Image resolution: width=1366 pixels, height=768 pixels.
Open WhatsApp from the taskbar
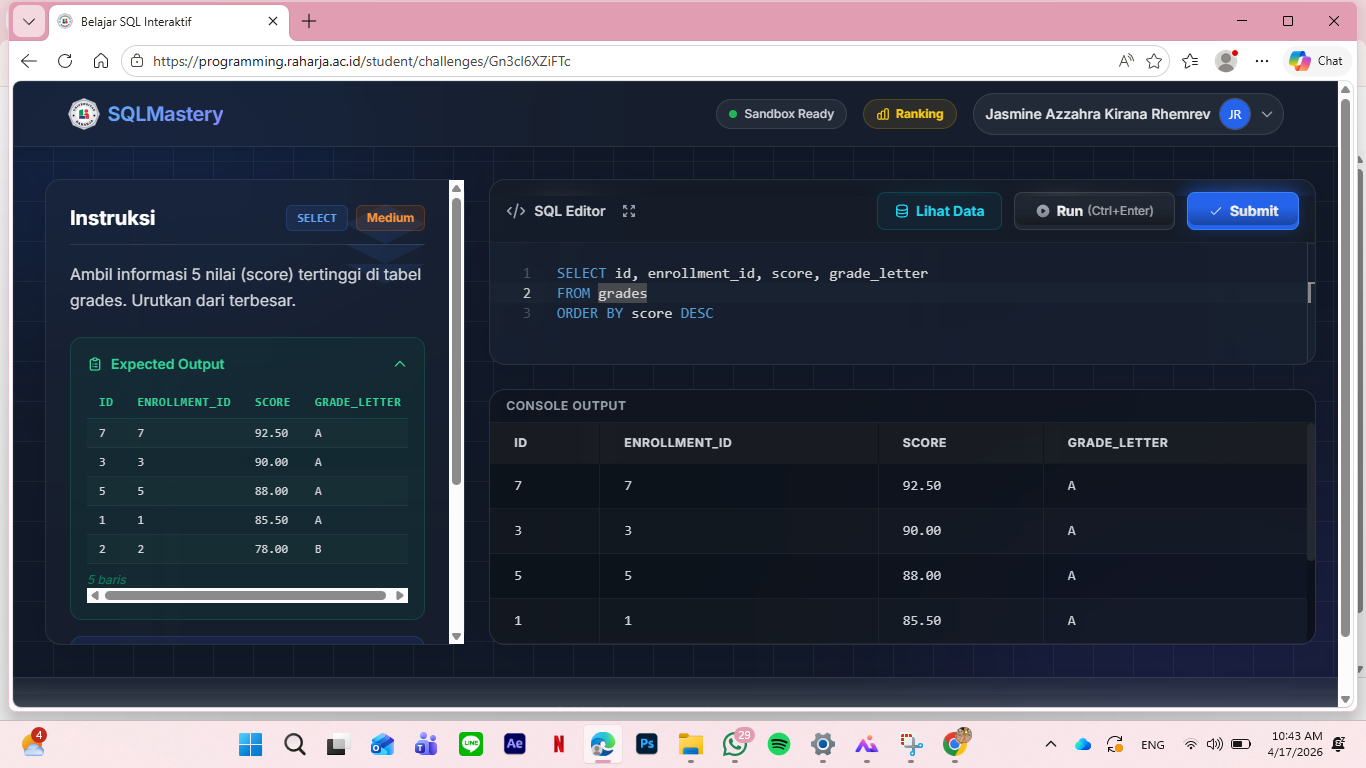point(735,744)
